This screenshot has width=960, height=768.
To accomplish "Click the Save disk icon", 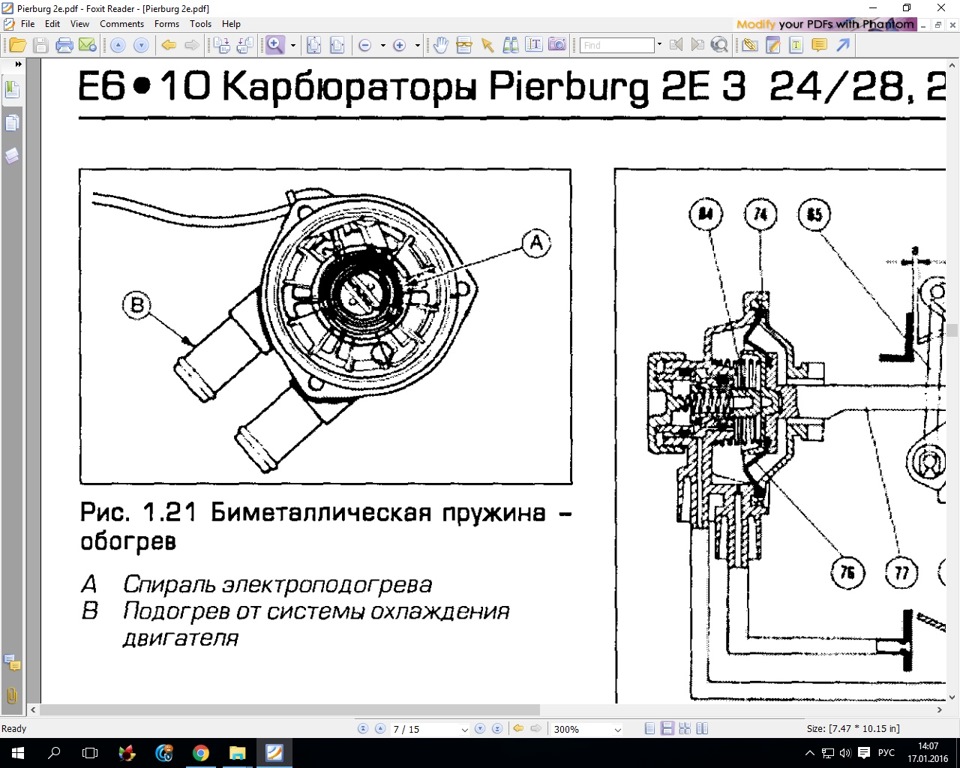I will coord(41,45).
